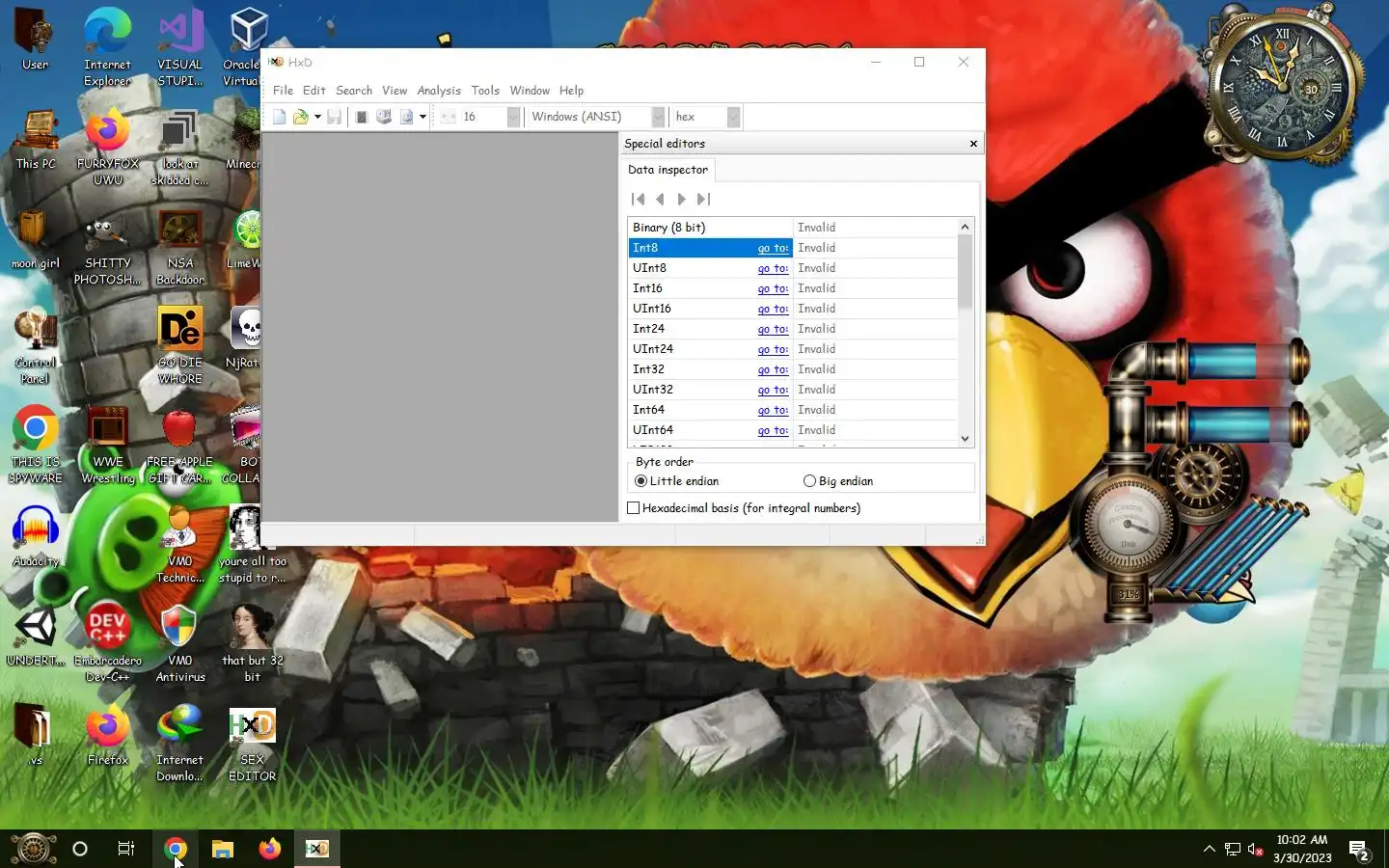The width and height of the screenshot is (1389, 868).
Task: Open the Search menu
Action: 354,91
